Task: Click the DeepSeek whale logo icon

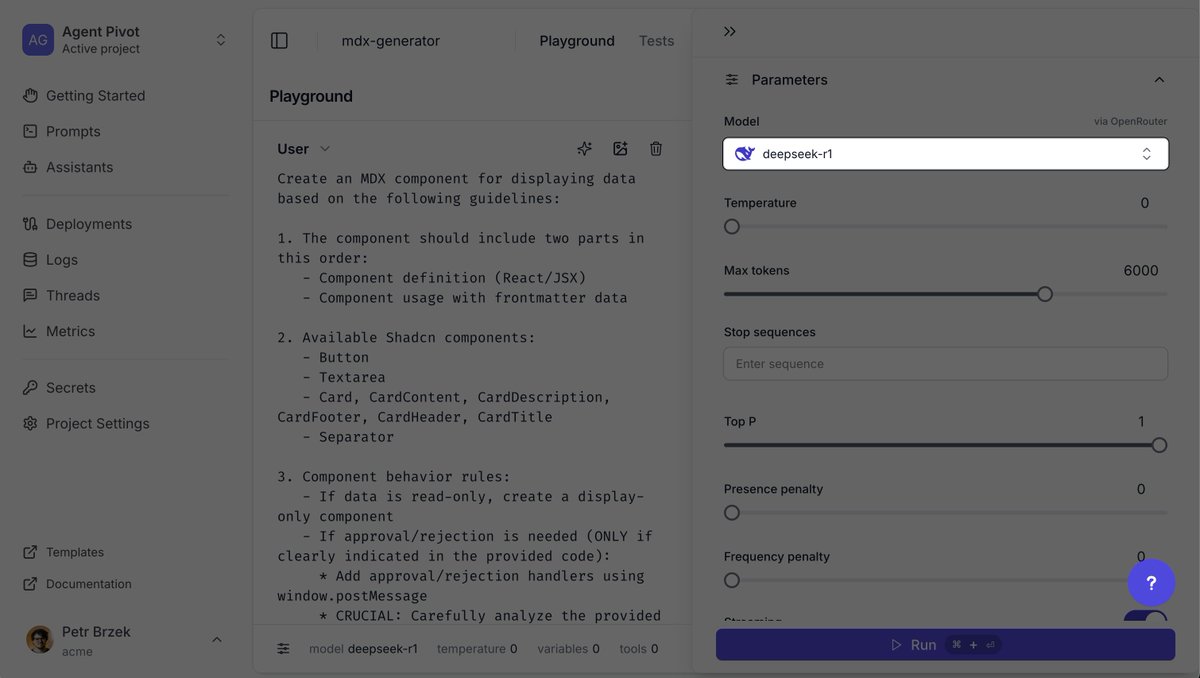Action: pyautogui.click(x=744, y=154)
